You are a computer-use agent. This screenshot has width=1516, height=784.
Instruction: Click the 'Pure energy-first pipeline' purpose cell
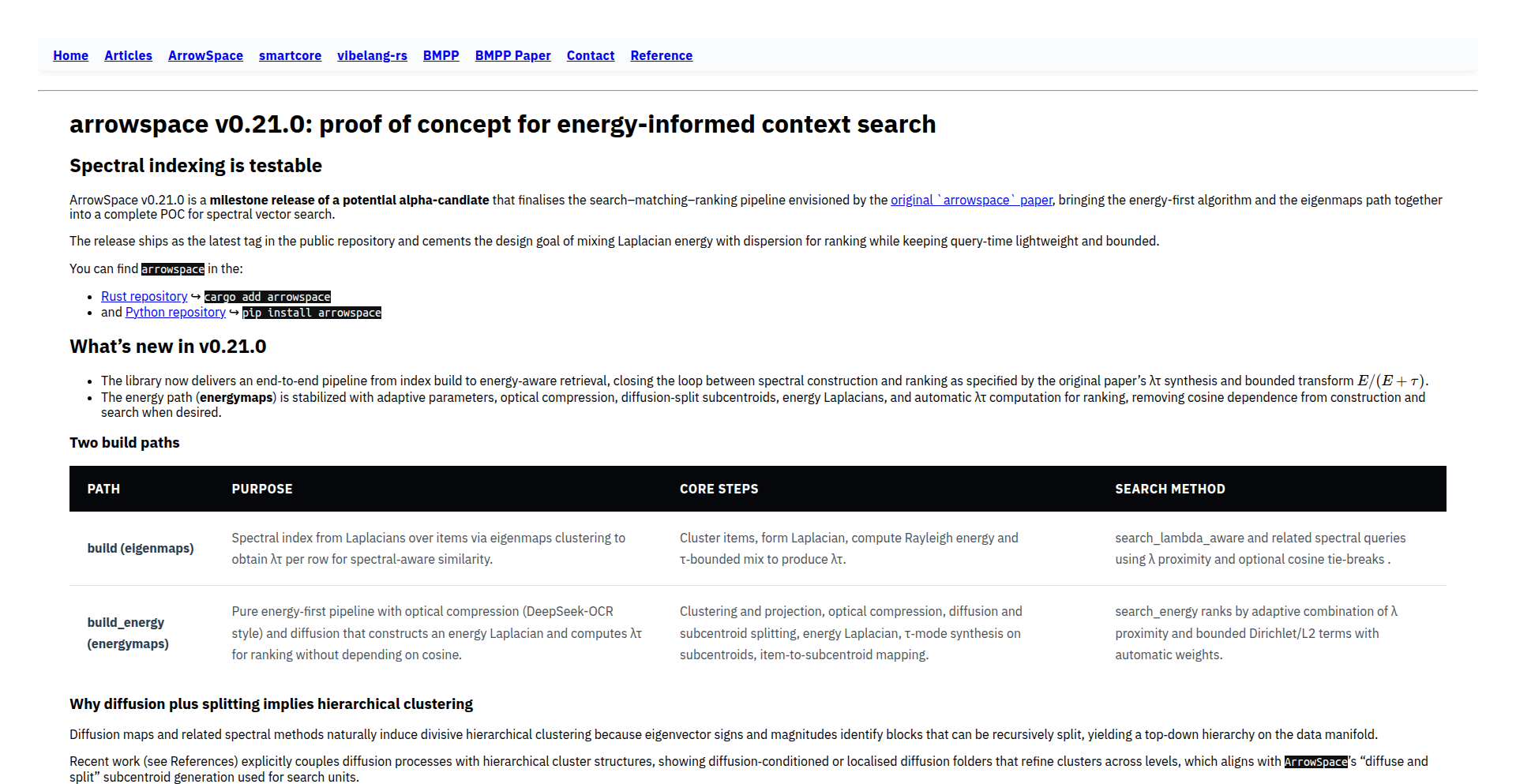click(x=437, y=633)
